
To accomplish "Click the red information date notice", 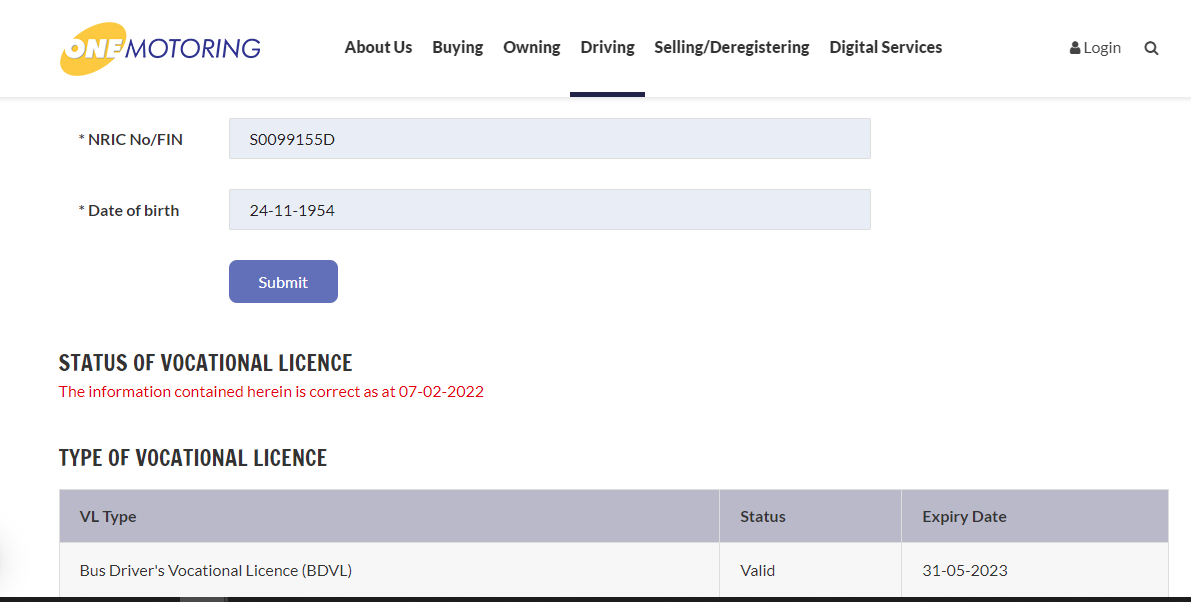I will [x=271, y=392].
